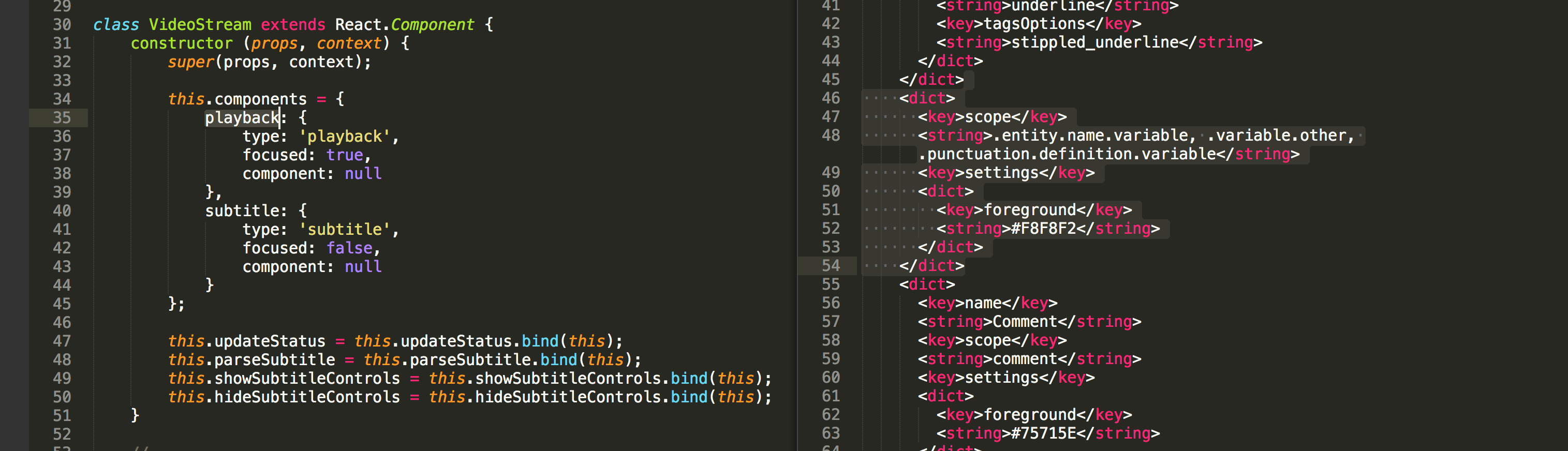Image resolution: width=1568 pixels, height=451 pixels.
Task: Click 'stippled_underline' string in right pane
Action: (x=1094, y=42)
